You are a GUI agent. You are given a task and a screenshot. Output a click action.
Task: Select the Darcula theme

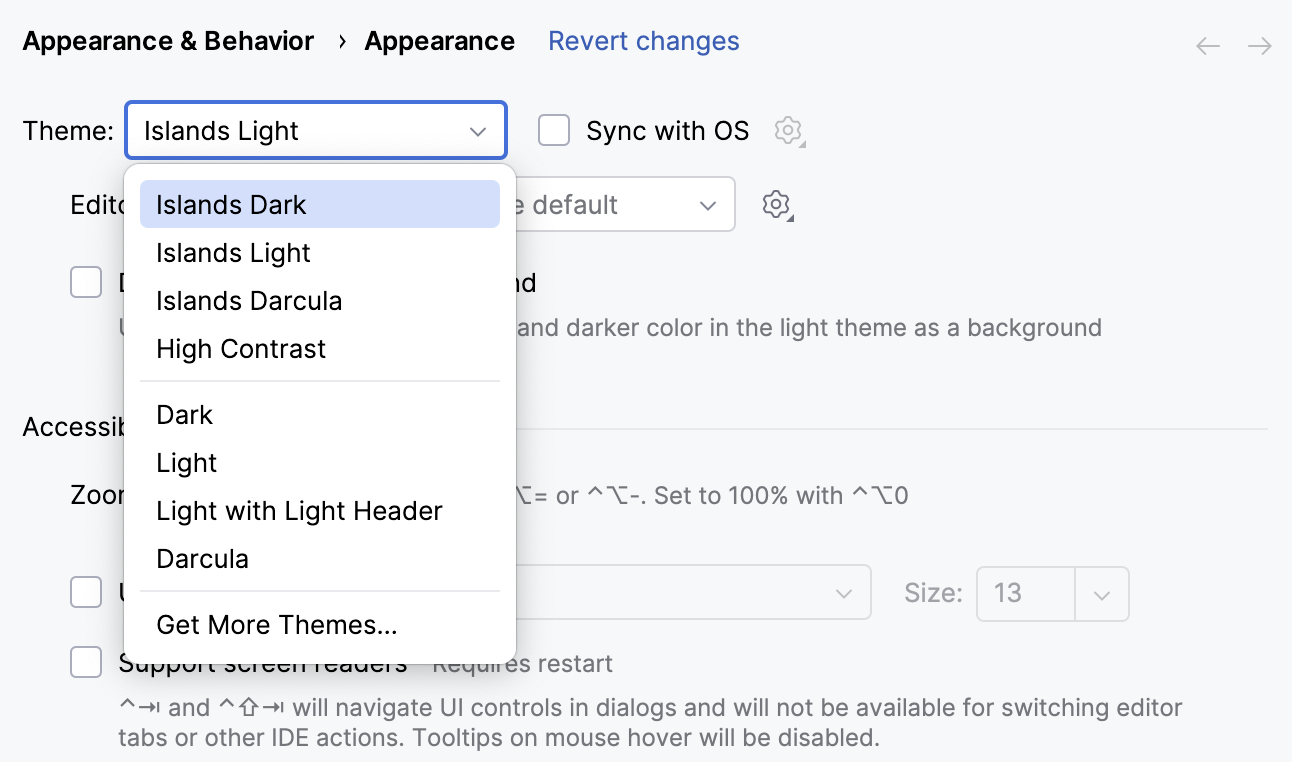point(202,558)
